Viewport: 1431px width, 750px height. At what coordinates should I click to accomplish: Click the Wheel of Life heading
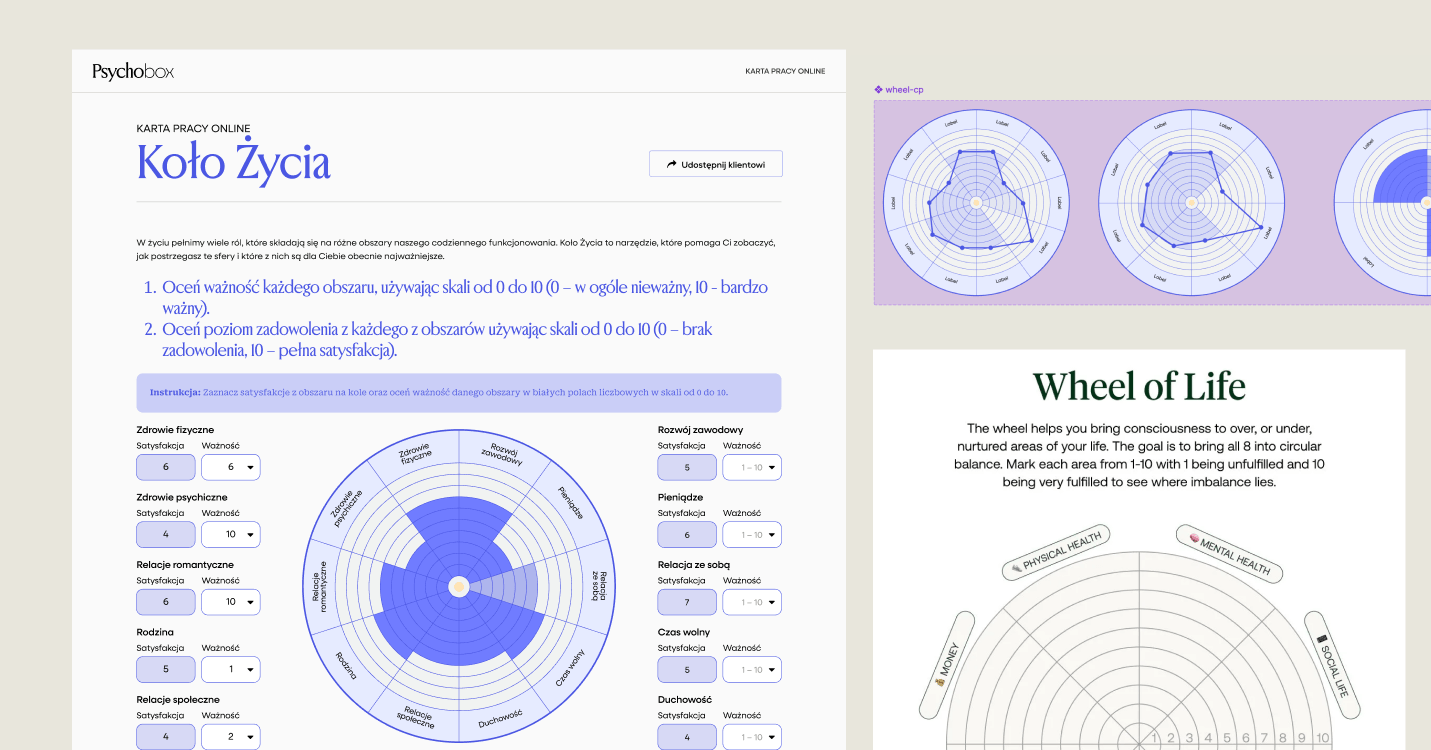pyautogui.click(x=1139, y=386)
